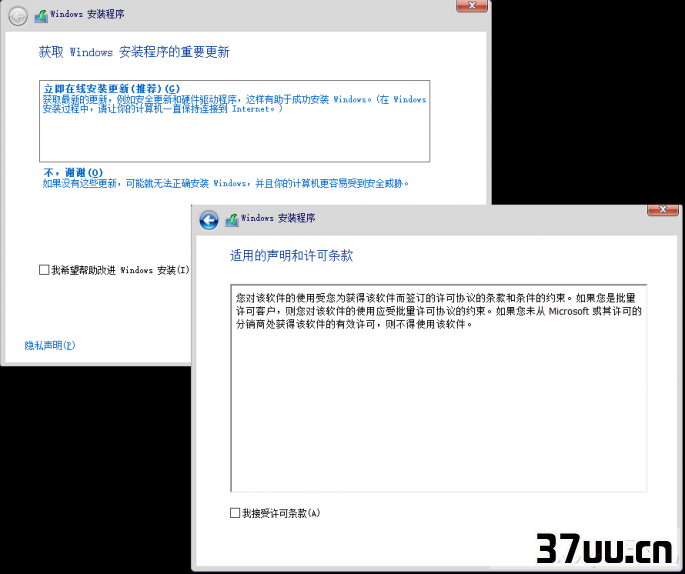Click the warning text 如果没有这些更新
Screen dimensions: 685x574
coord(225,183)
